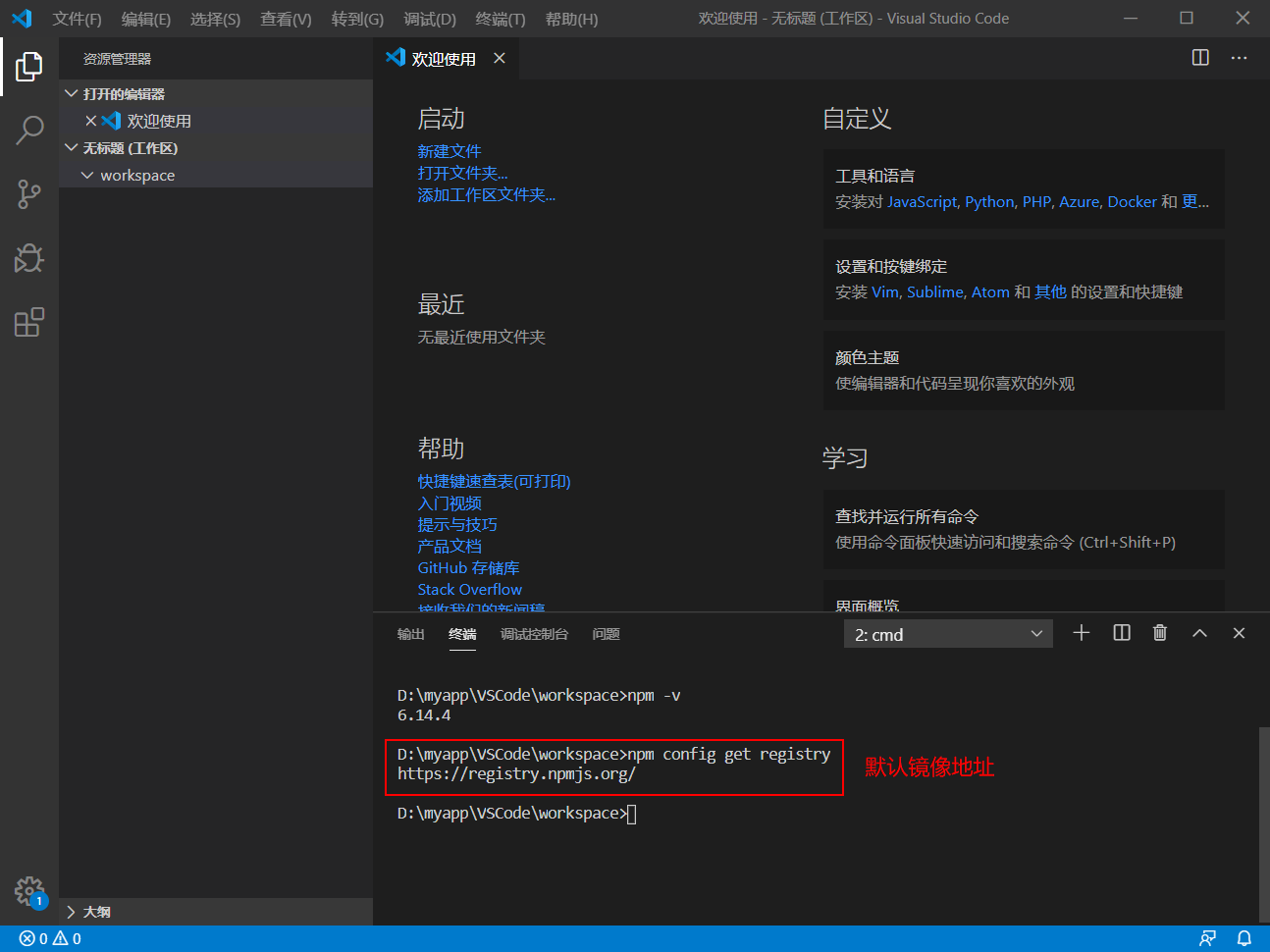
Task: Open the 查找并运行所有命令 card
Action: (1024, 529)
